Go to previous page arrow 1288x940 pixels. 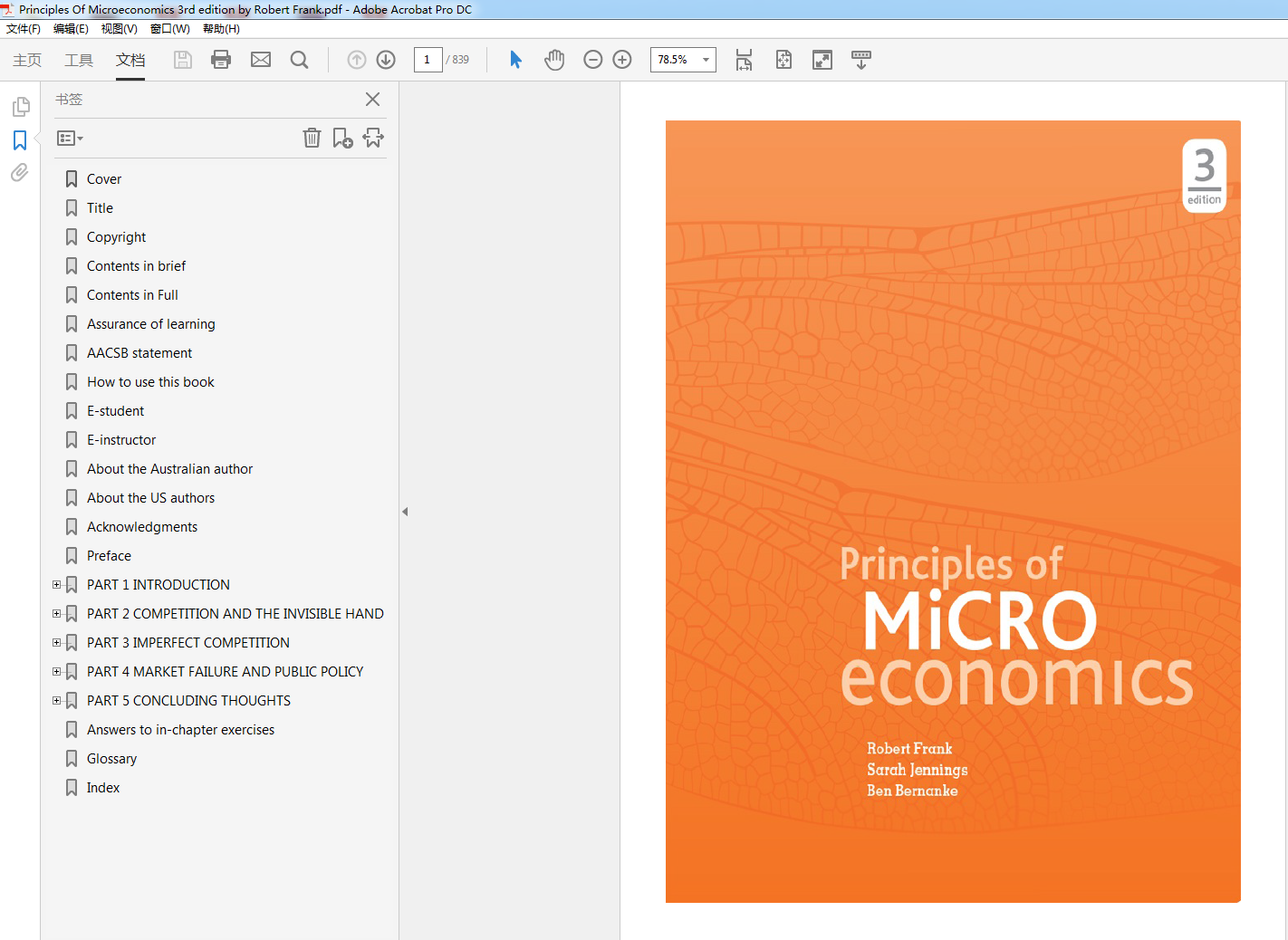point(357,60)
